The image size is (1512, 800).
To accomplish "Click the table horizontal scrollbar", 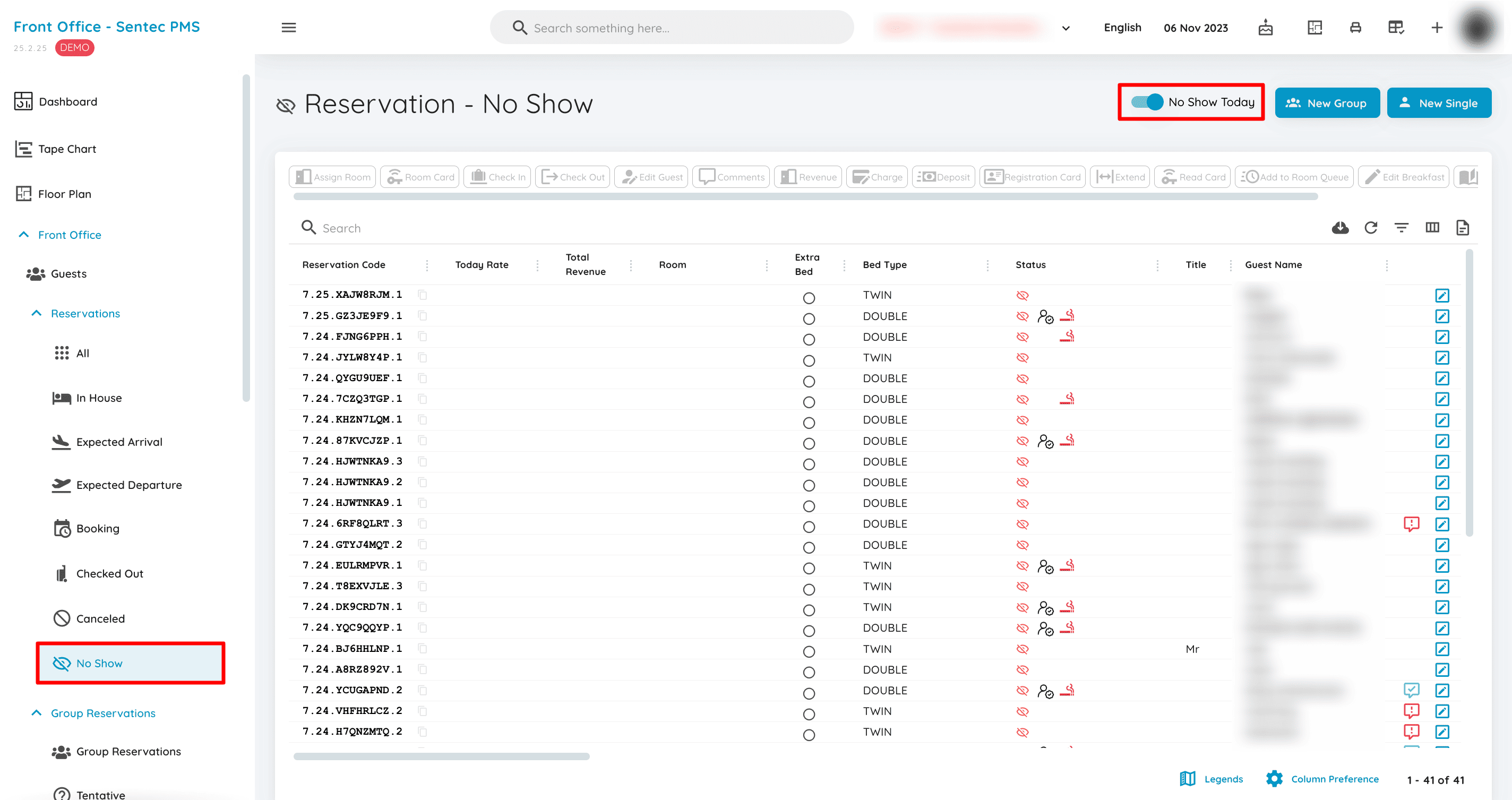I will [x=441, y=756].
